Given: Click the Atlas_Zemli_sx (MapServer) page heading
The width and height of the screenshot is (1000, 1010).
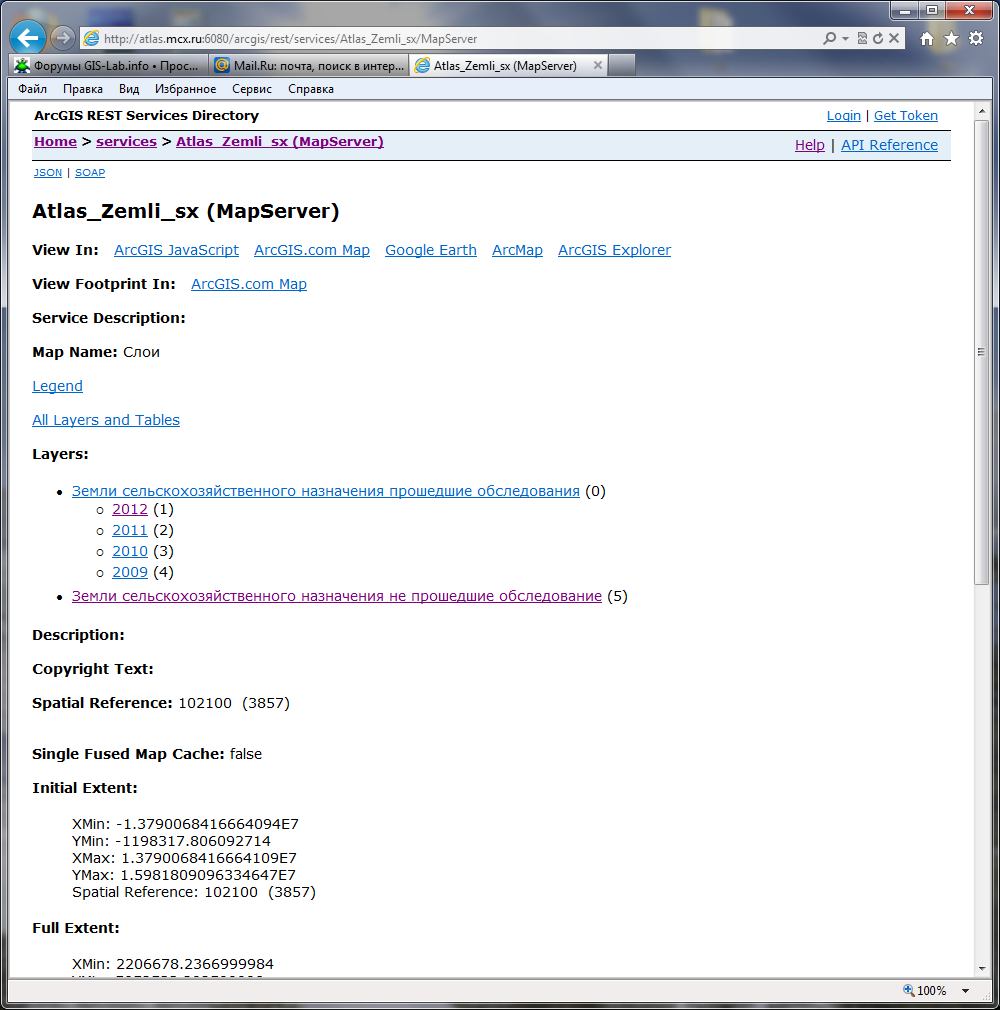Looking at the screenshot, I should [x=186, y=211].
